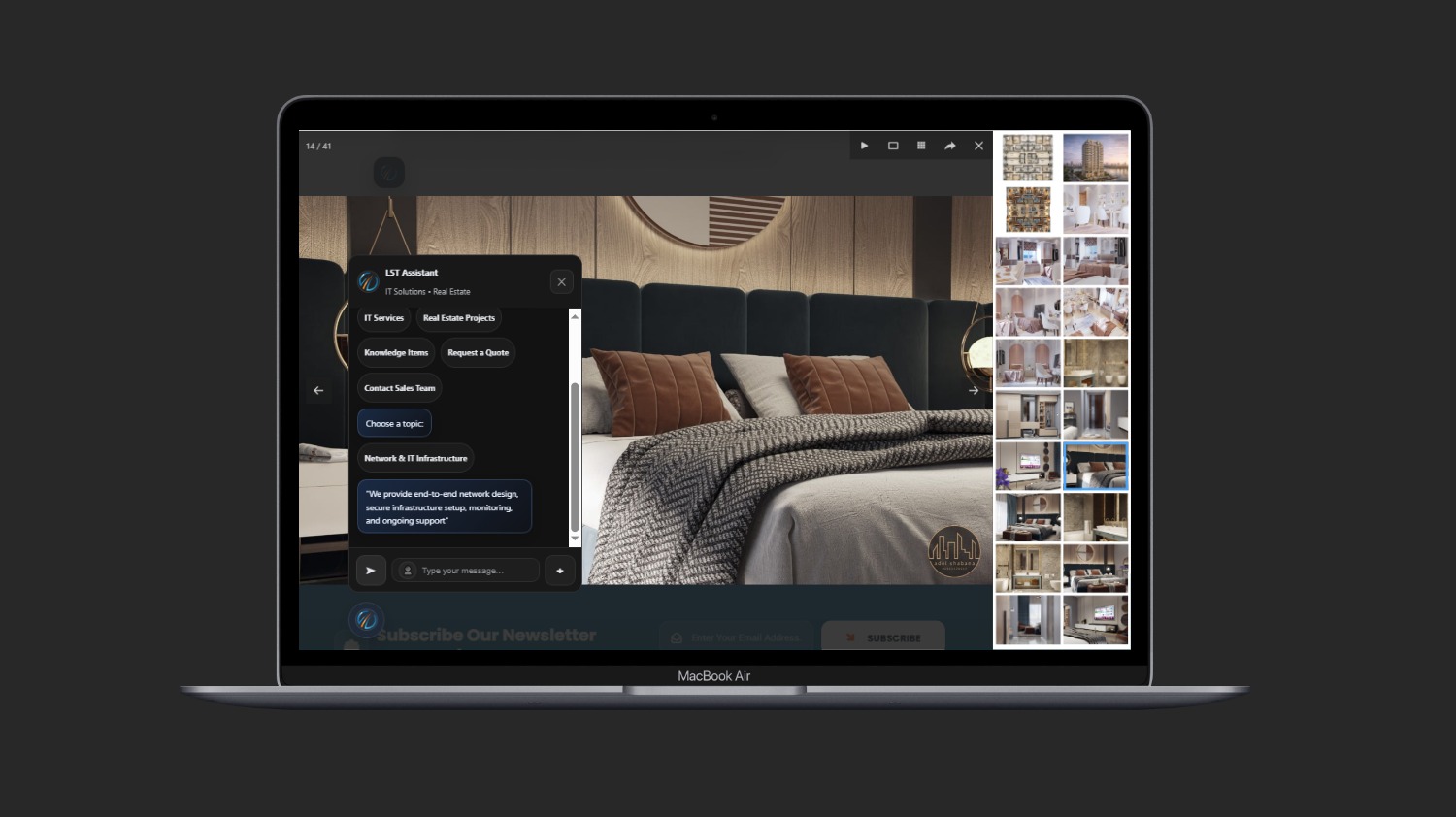Close the LST Assistant chat window
This screenshot has width=1456, height=817.
point(561,282)
